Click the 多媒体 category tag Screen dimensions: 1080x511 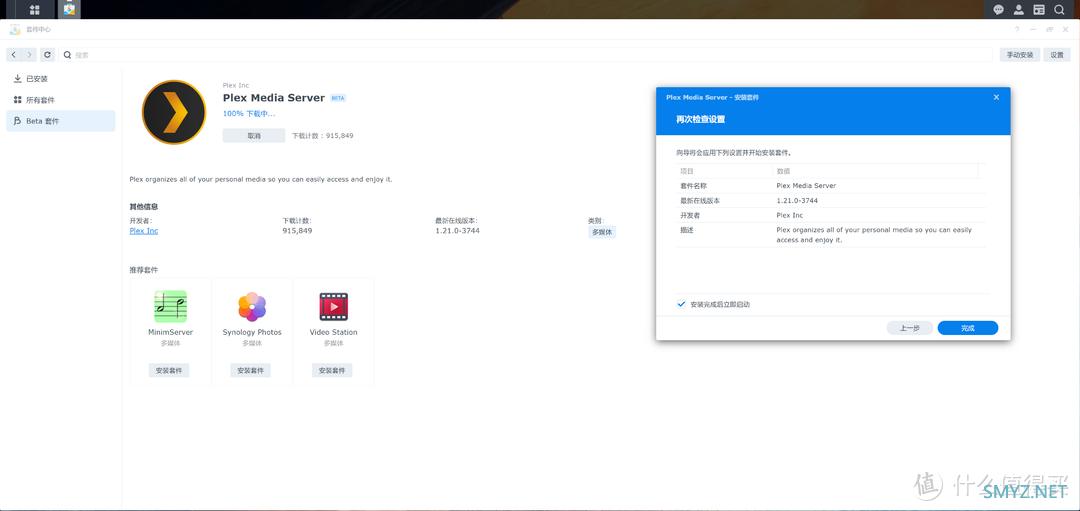(x=602, y=232)
